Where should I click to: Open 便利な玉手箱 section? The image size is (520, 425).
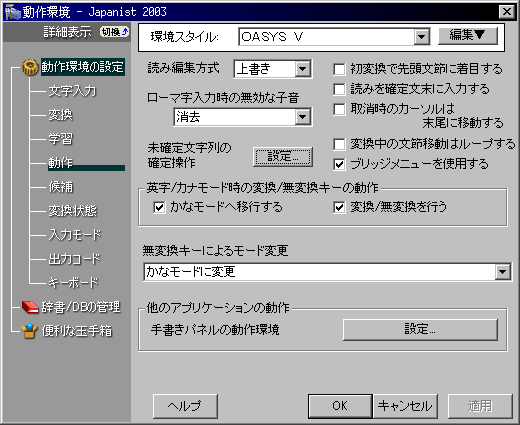(77, 331)
